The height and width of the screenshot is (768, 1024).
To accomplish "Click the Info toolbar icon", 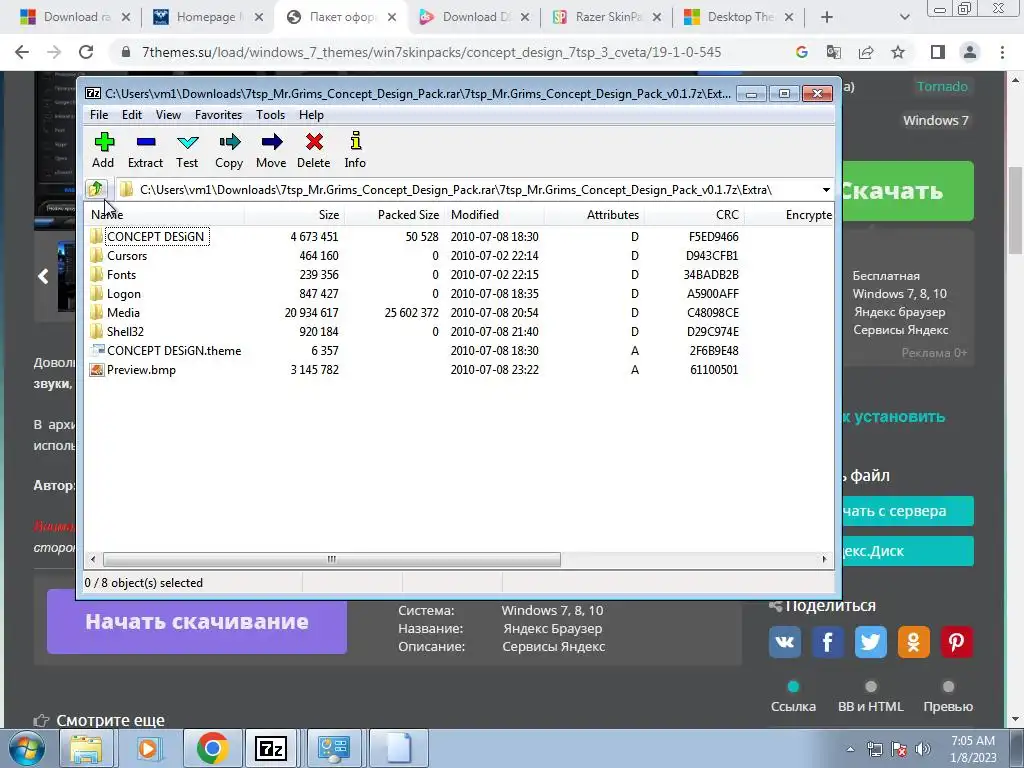I will click(x=355, y=141).
